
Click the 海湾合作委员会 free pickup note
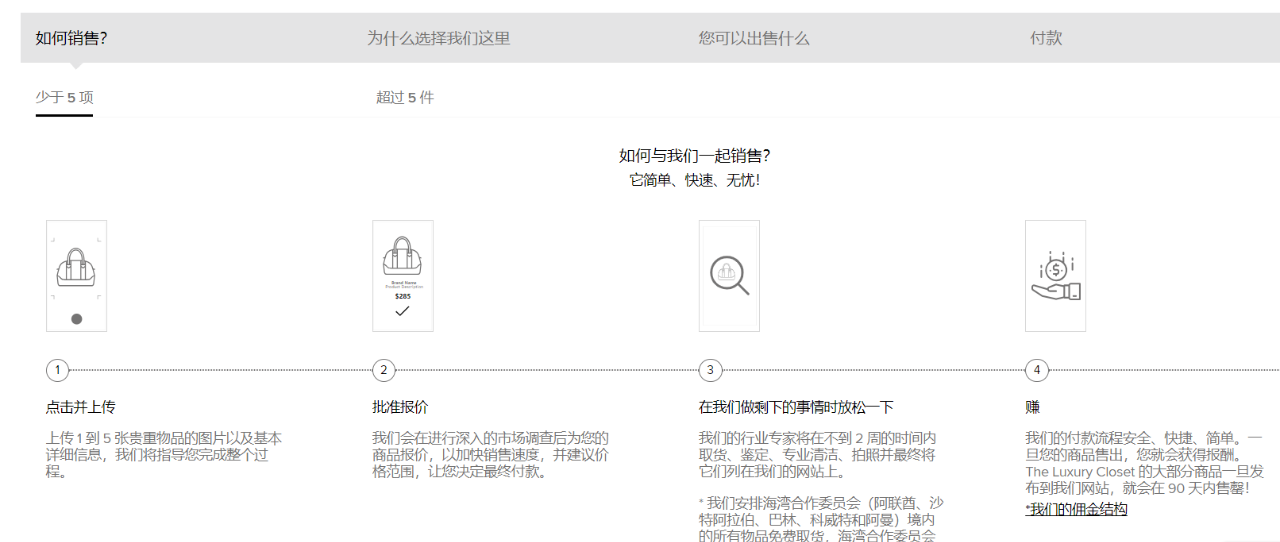(x=821, y=518)
